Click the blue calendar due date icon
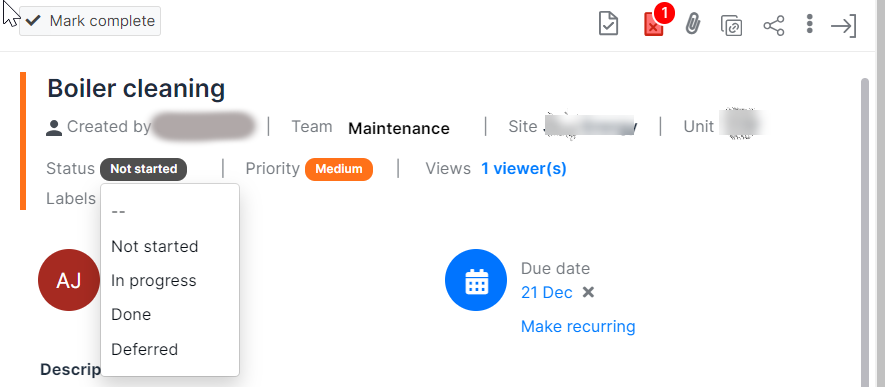The width and height of the screenshot is (885, 387). point(476,280)
